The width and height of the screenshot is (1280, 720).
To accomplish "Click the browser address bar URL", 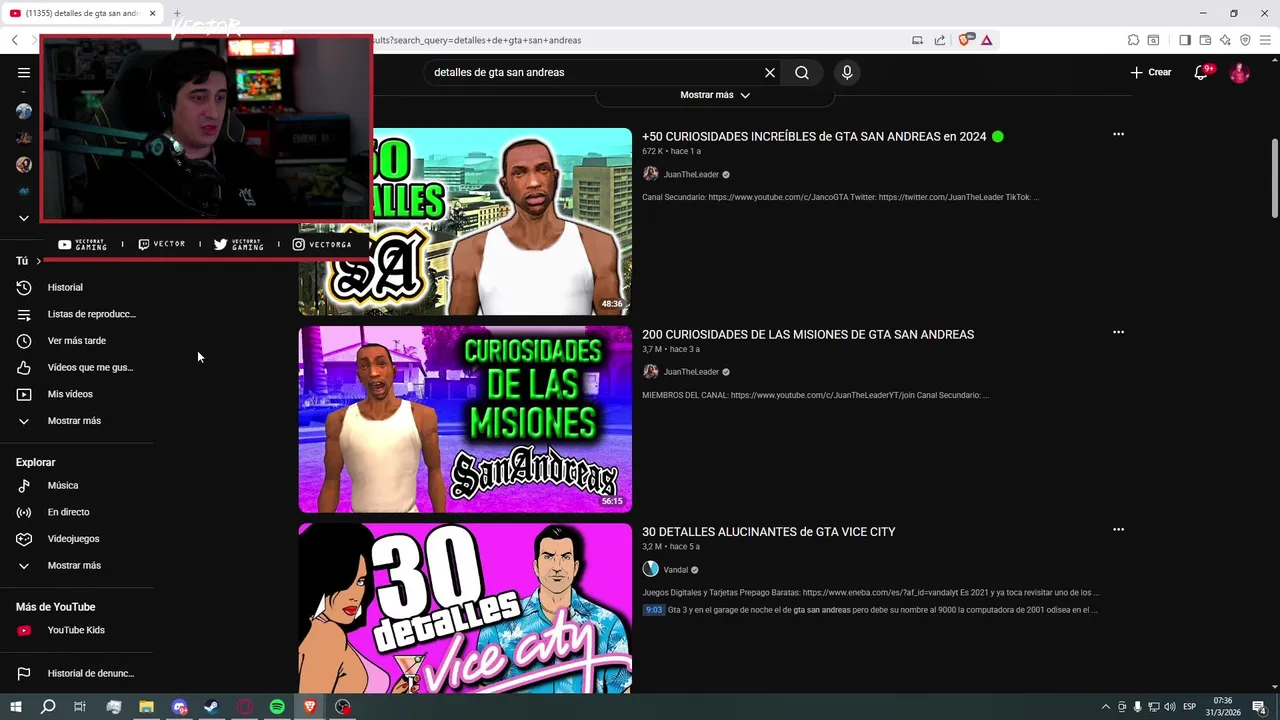I will [x=476, y=40].
